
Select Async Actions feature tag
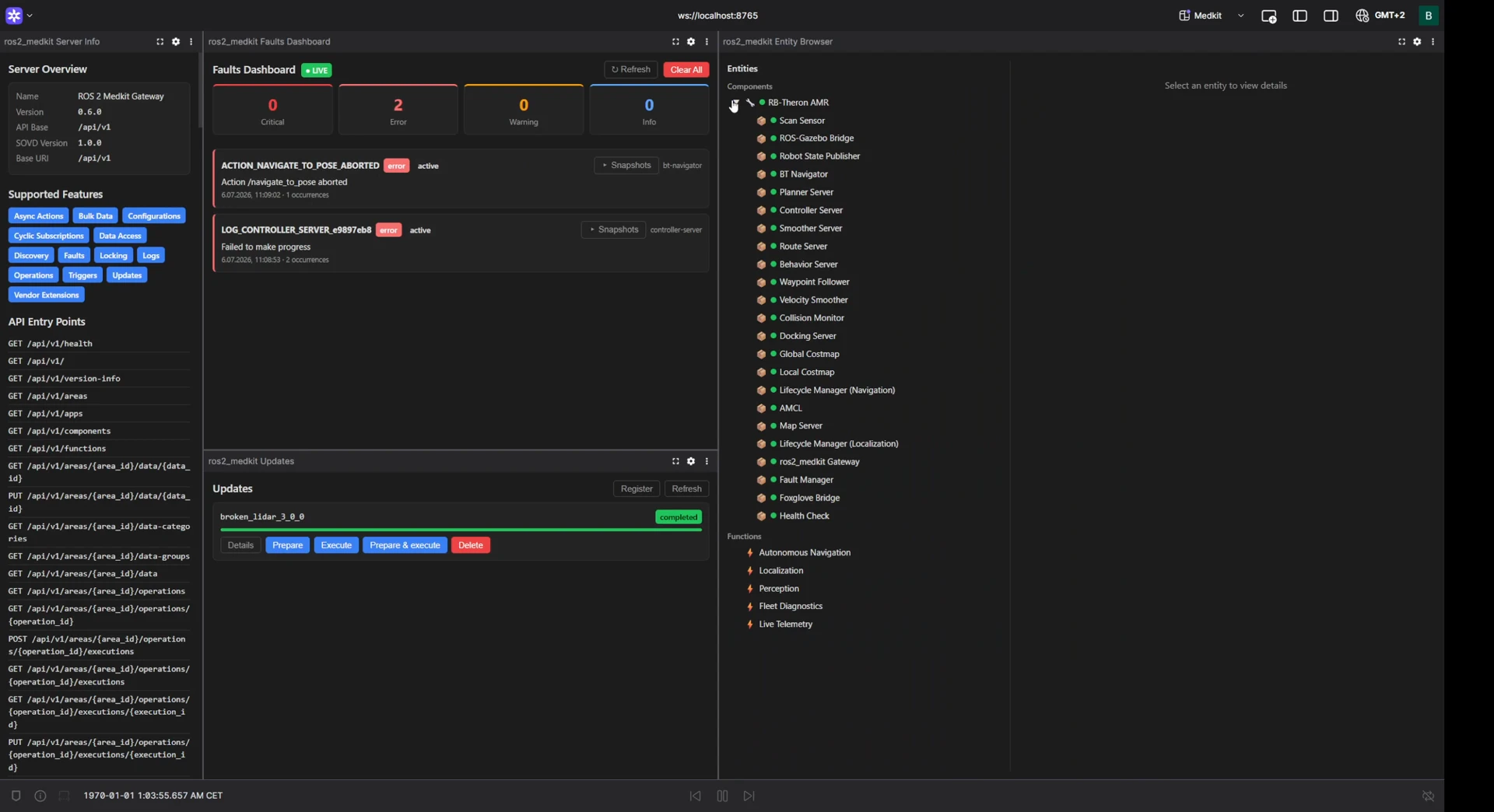tap(38, 216)
